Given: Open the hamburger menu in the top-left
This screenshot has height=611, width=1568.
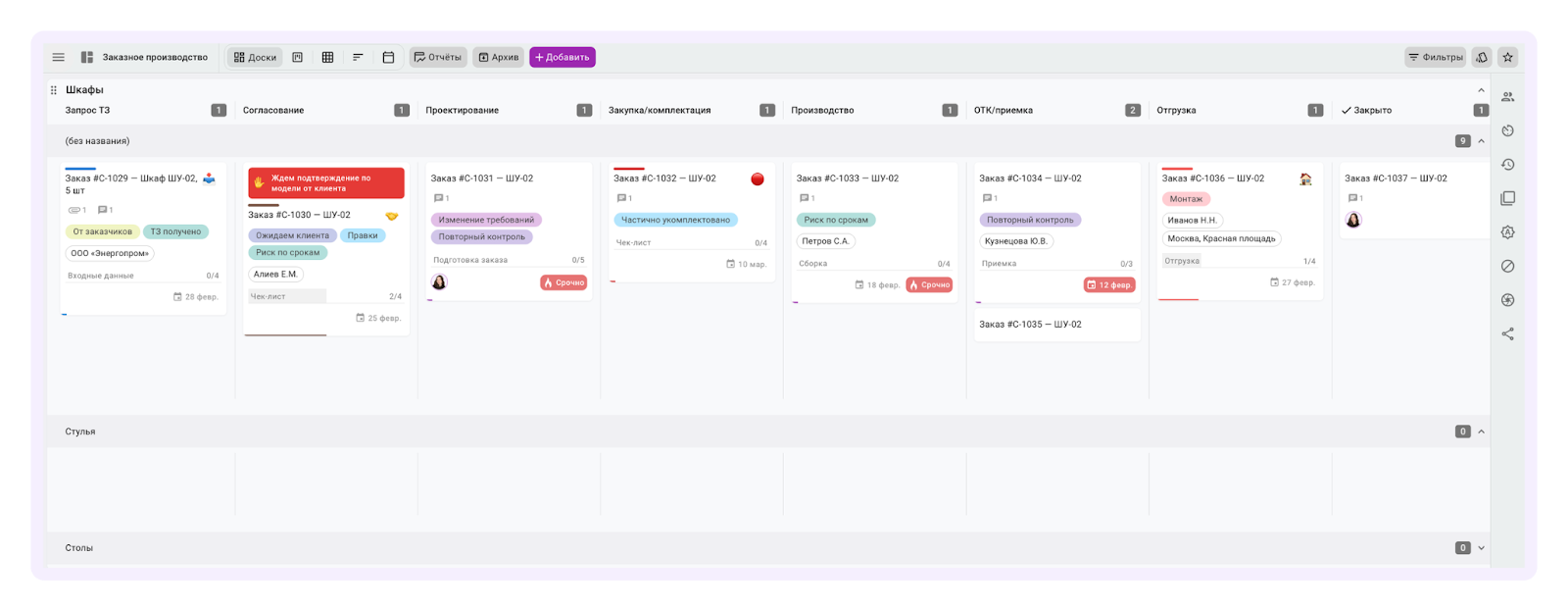Looking at the screenshot, I should [x=59, y=58].
